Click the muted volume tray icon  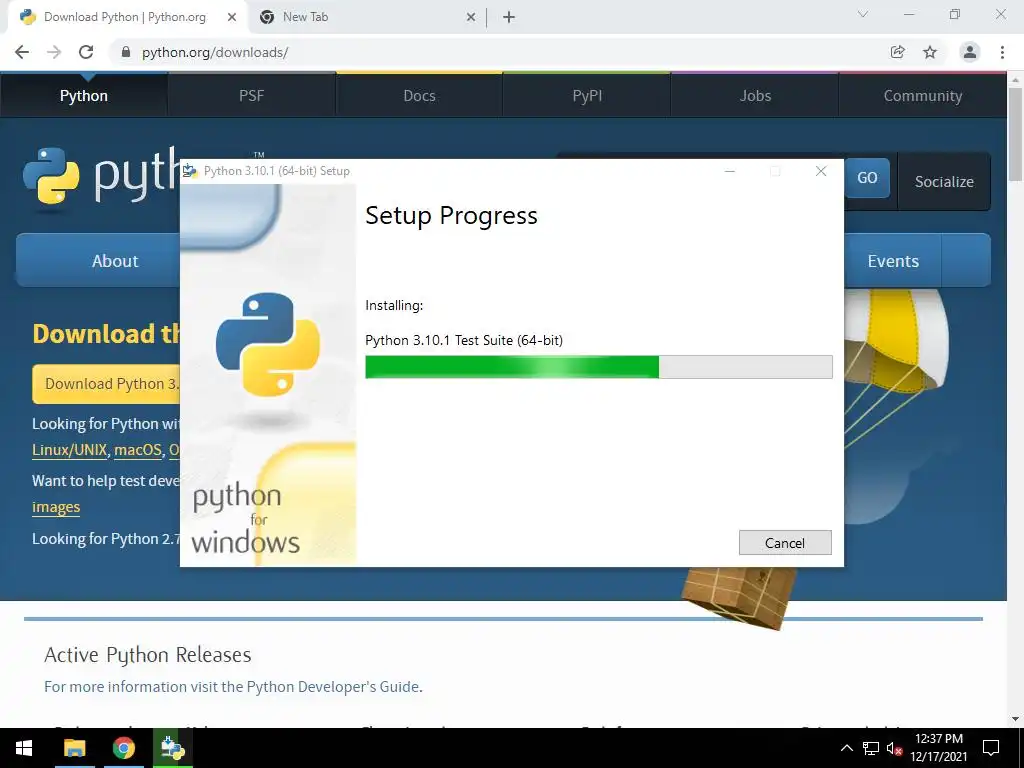(894, 748)
